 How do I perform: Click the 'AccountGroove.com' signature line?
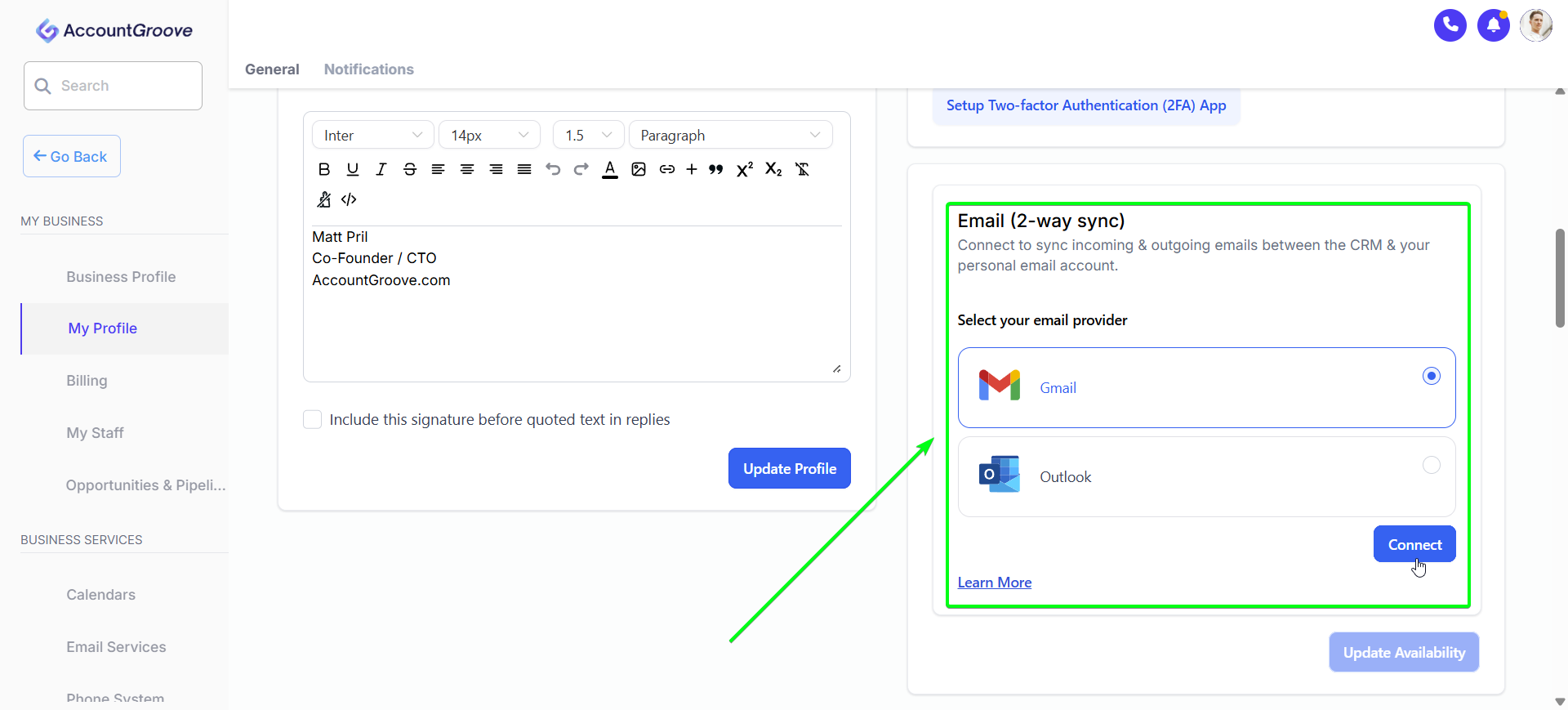click(381, 280)
